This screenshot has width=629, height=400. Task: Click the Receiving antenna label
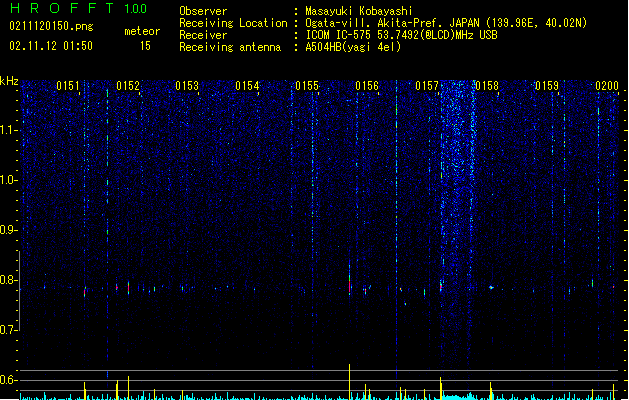coord(230,47)
